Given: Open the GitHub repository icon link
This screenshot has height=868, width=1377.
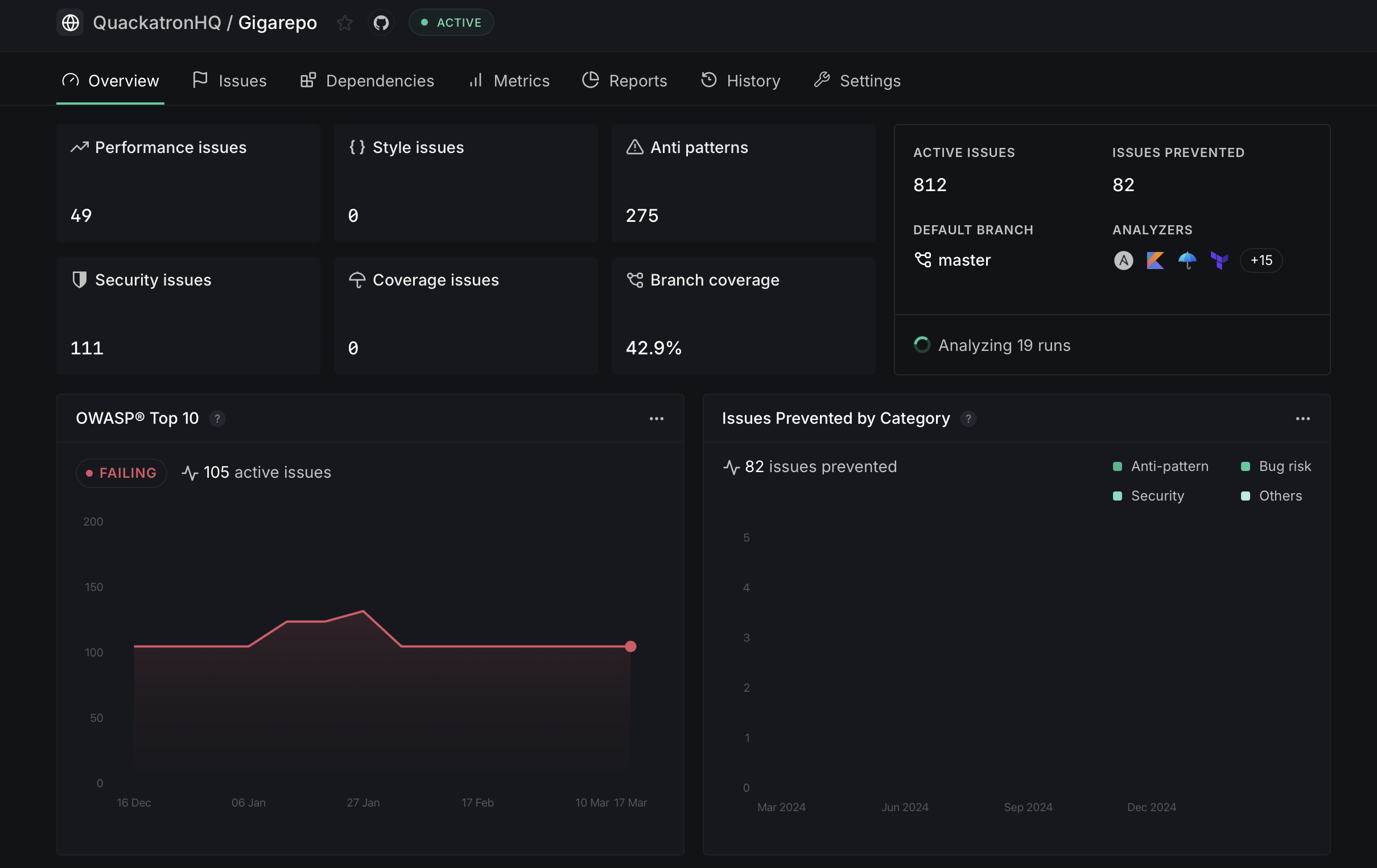Looking at the screenshot, I should pyautogui.click(x=381, y=23).
